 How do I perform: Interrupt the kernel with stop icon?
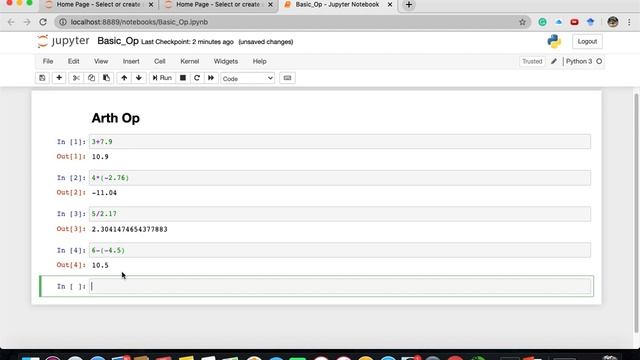(183, 78)
